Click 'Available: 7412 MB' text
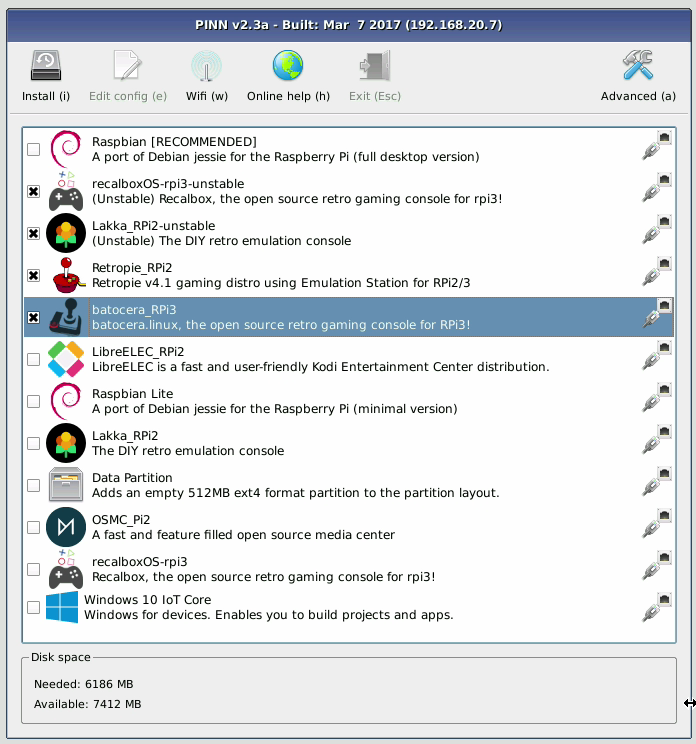 tap(88, 704)
